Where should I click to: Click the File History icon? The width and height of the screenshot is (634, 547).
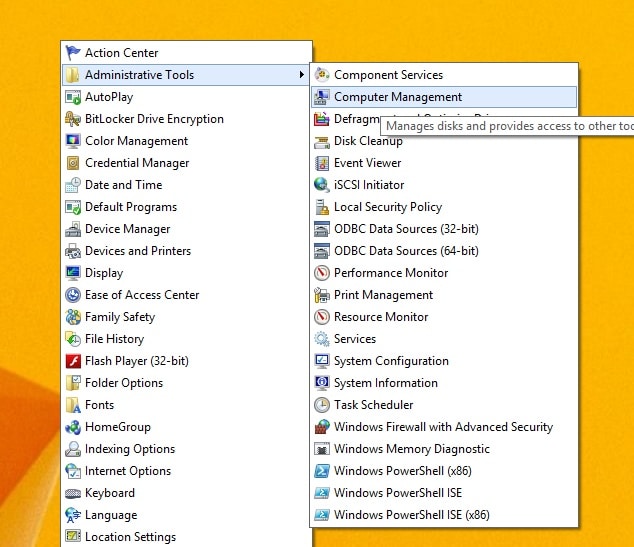[73, 339]
